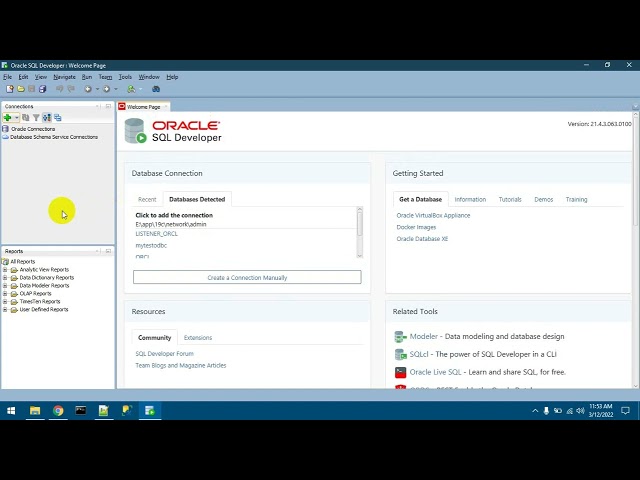
Task: Open New Connection dropdown arrow
Action: pos(16,118)
